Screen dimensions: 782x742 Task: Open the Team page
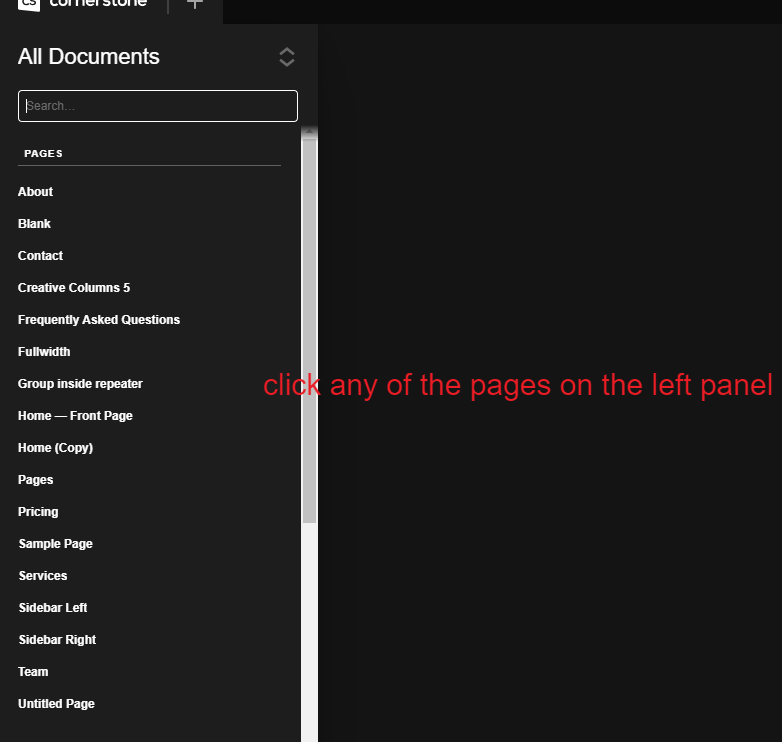(33, 672)
